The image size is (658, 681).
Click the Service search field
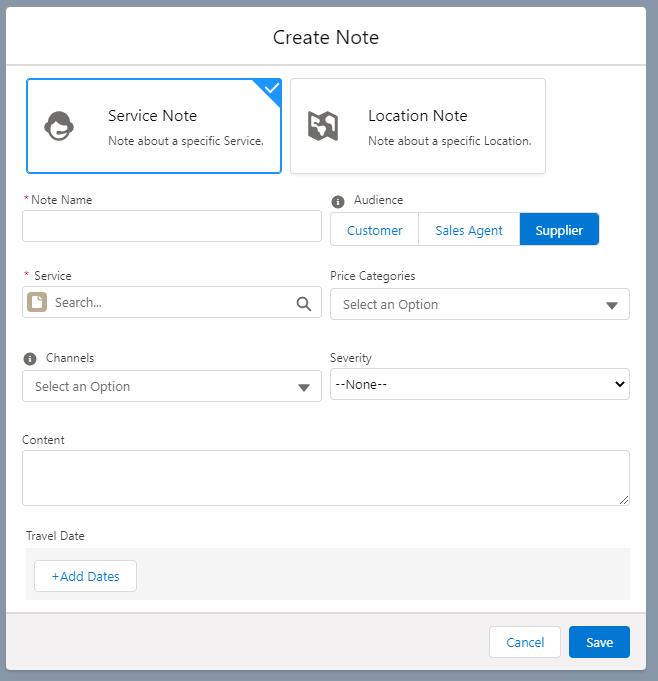click(172, 302)
